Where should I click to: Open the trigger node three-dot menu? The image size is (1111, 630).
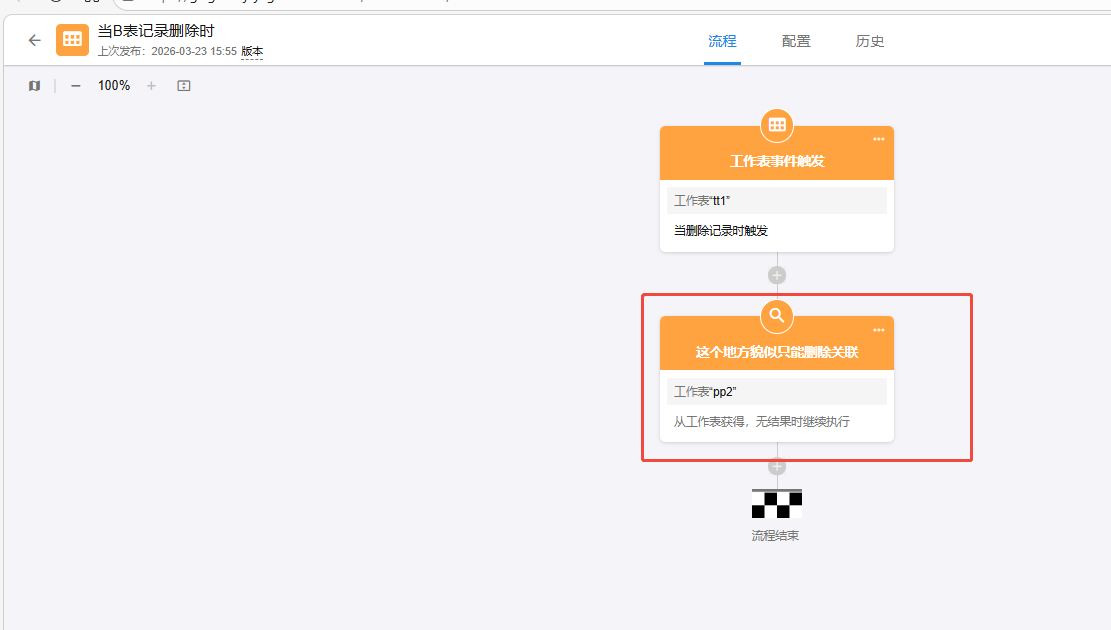coord(879,139)
